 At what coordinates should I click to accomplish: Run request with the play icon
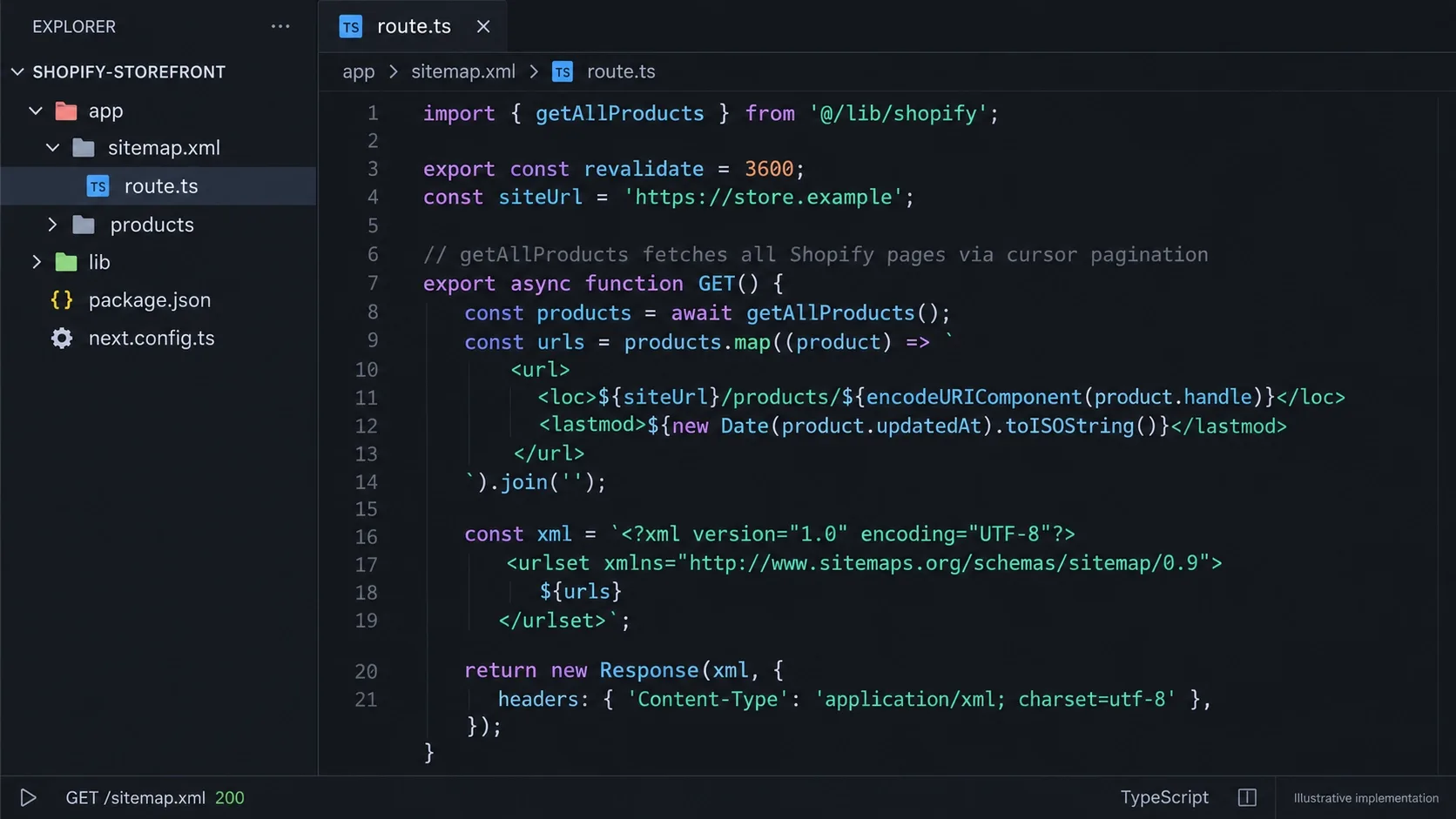(28, 797)
